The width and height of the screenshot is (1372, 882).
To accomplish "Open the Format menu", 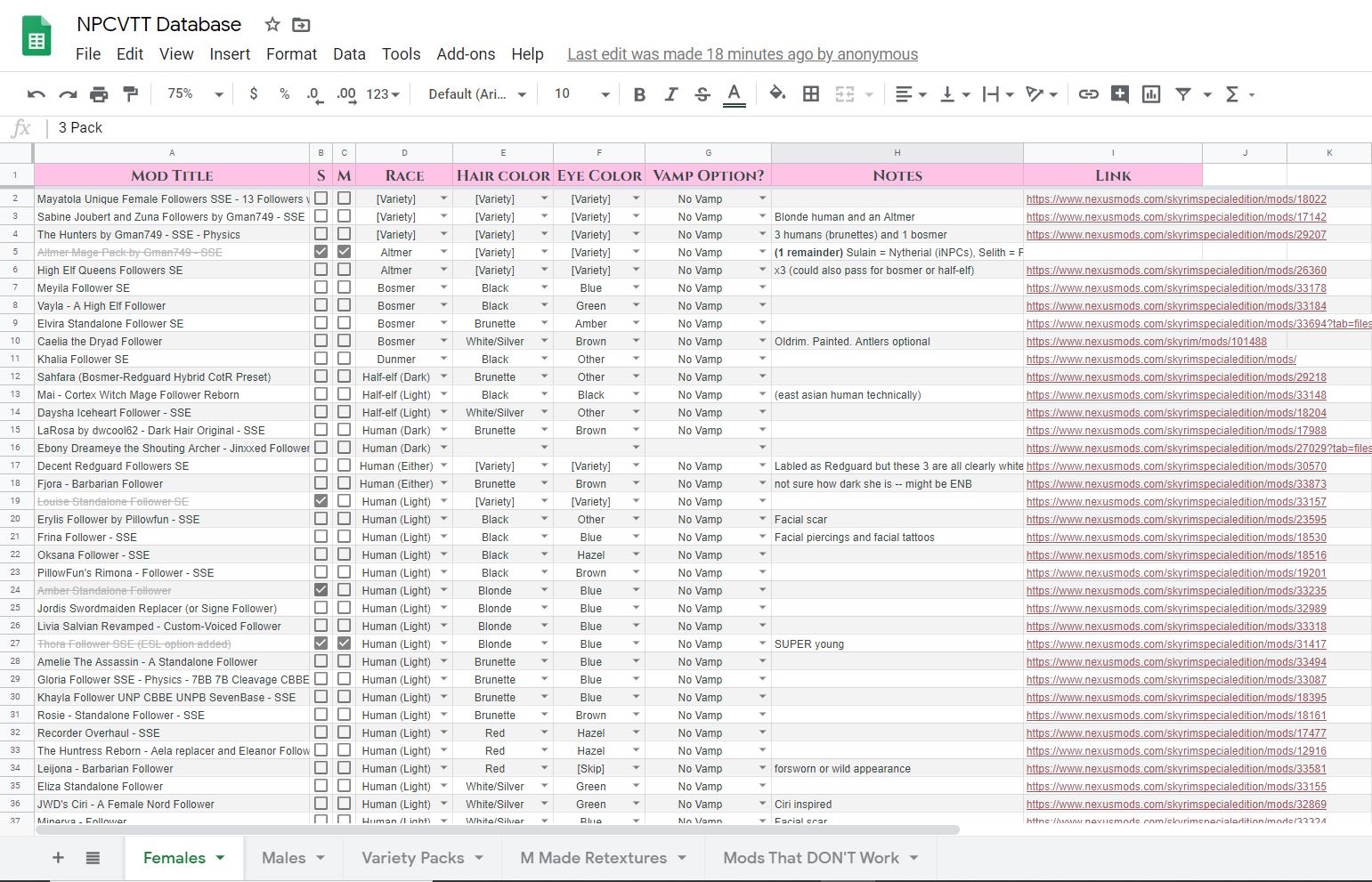I will click(291, 54).
